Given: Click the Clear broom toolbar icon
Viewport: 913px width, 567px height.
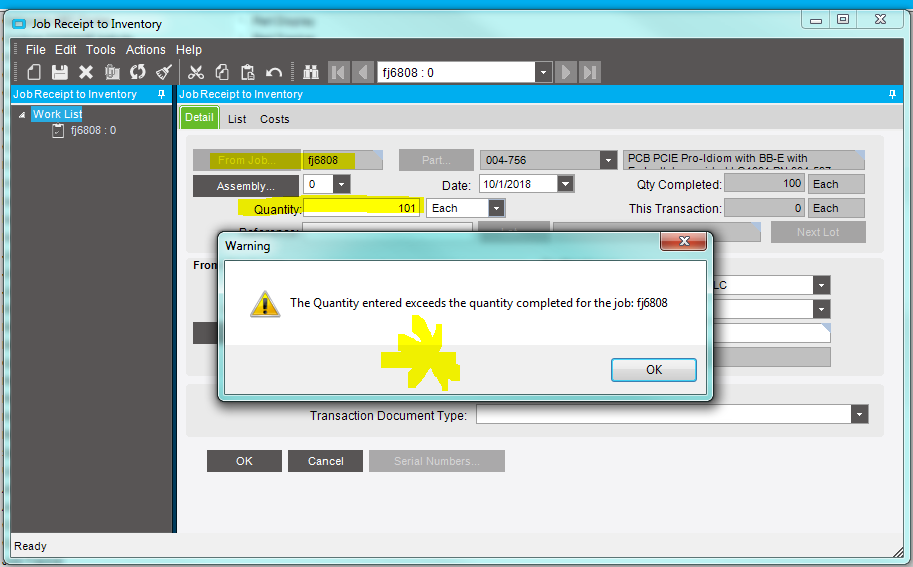Looking at the screenshot, I should (164, 72).
